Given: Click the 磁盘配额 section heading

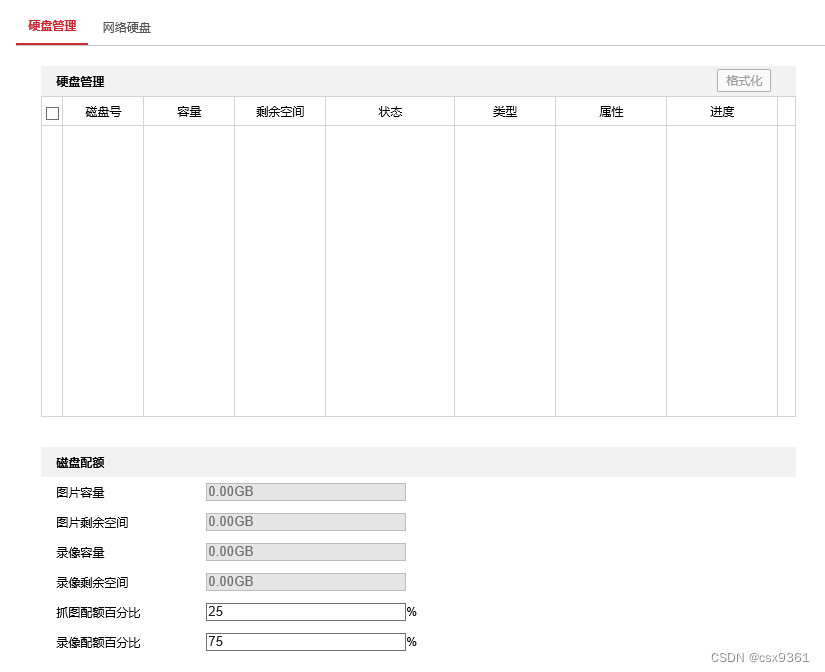Looking at the screenshot, I should [81, 463].
